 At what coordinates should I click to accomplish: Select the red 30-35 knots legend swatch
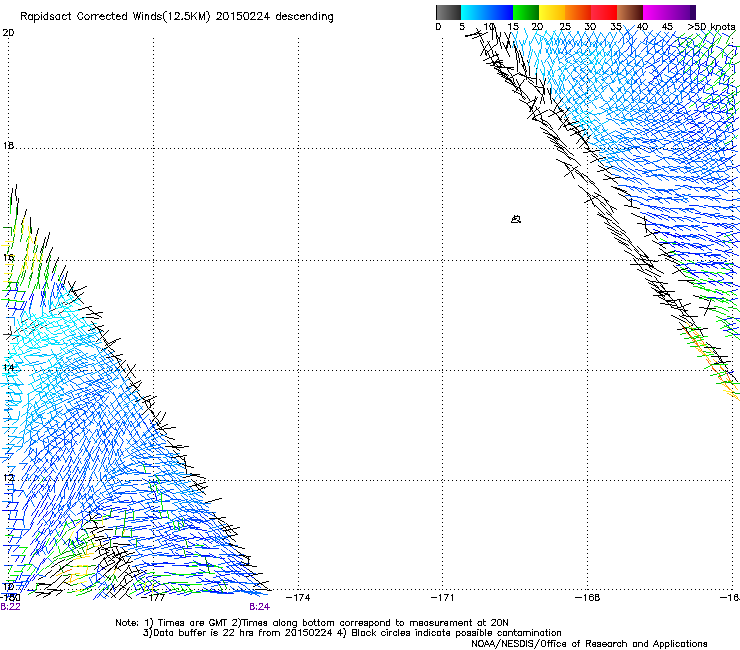[x=604, y=12]
